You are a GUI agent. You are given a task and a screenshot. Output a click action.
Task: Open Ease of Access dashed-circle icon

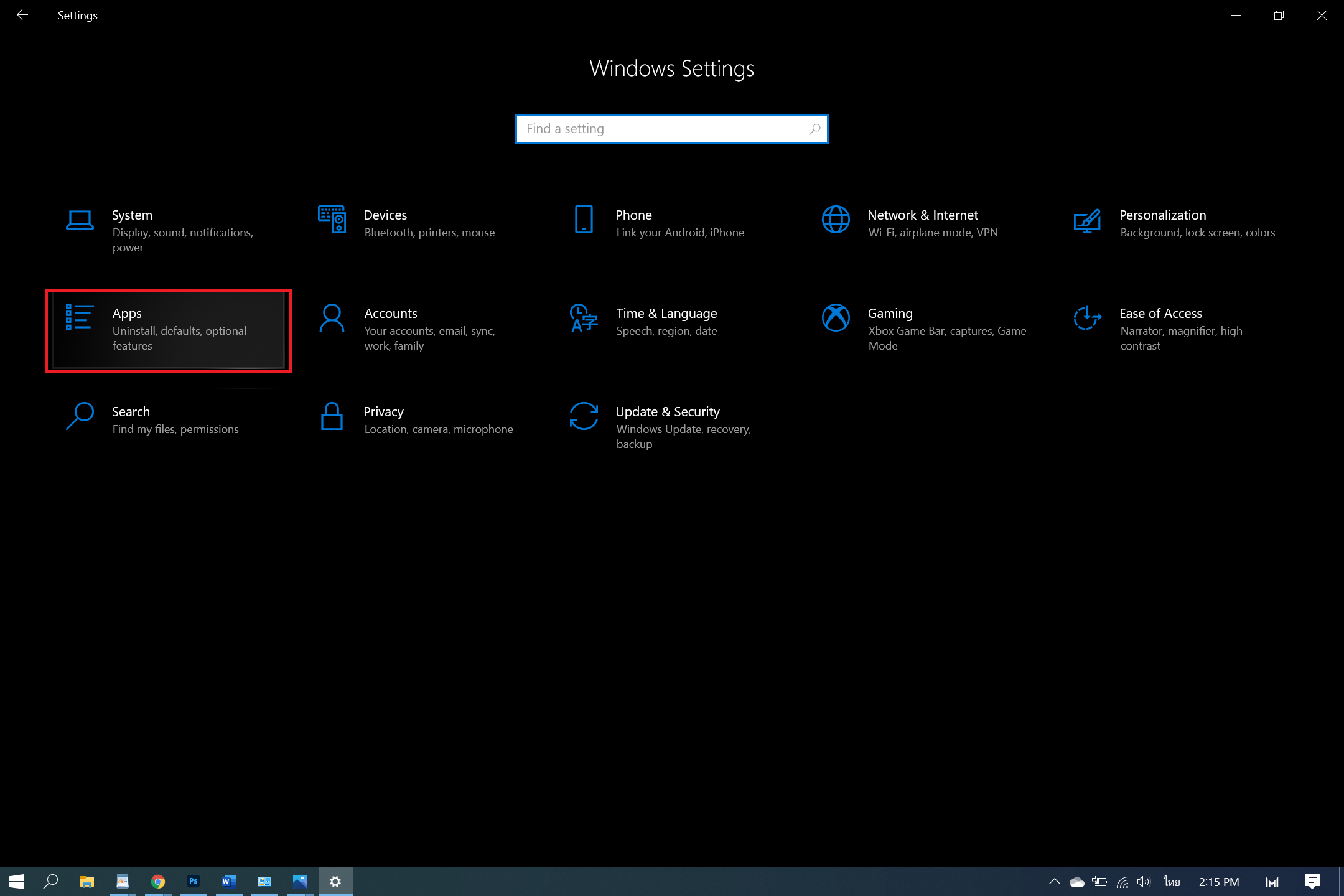[x=1087, y=318]
